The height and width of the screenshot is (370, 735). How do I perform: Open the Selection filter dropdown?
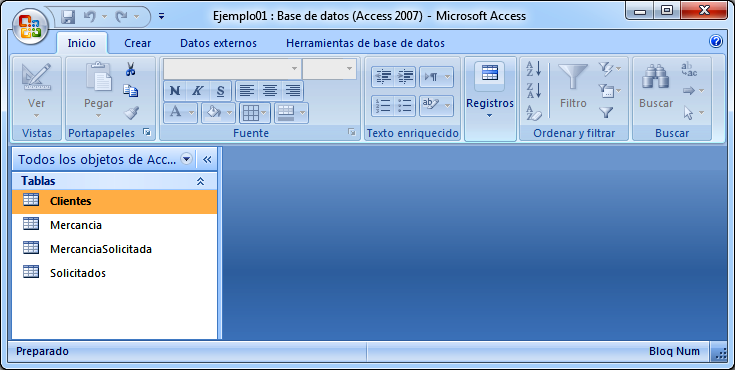coord(609,69)
